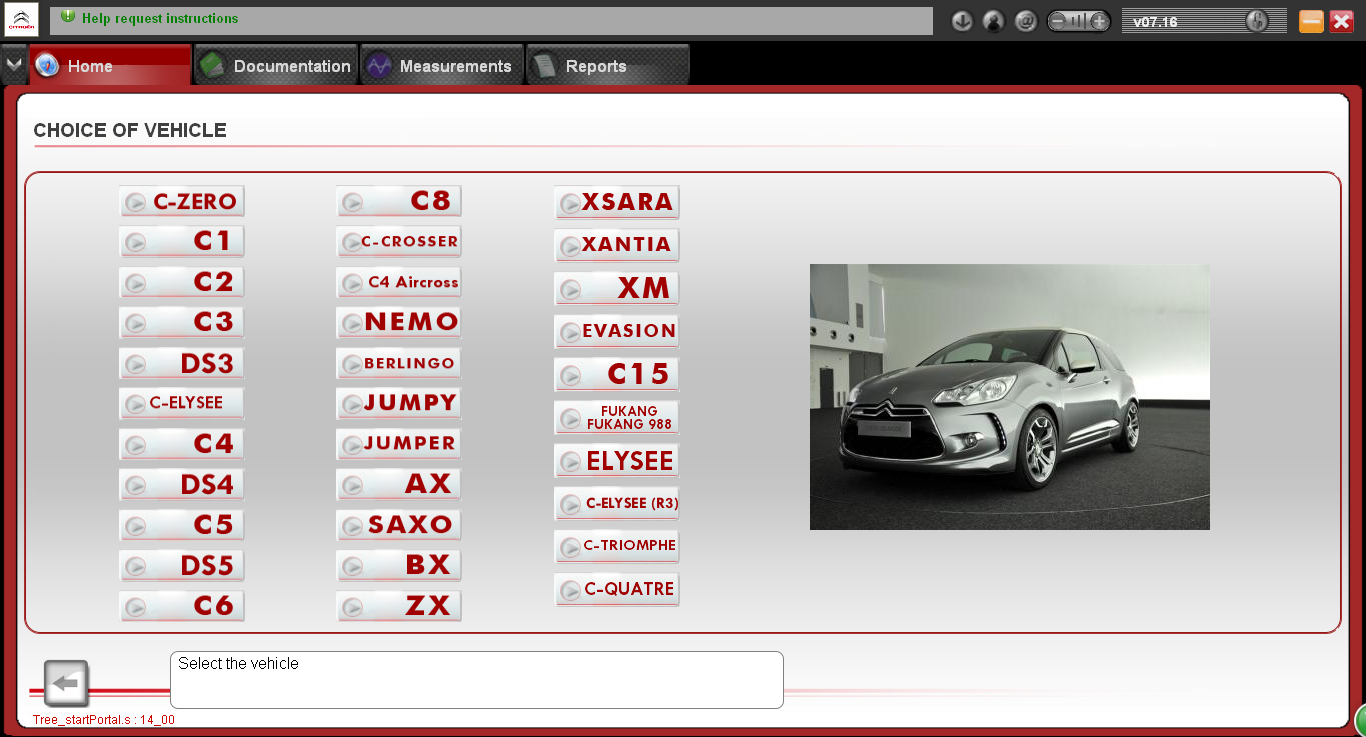The width and height of the screenshot is (1366, 737).
Task: Click the green round button at bottom right corner
Action: tap(1360, 721)
